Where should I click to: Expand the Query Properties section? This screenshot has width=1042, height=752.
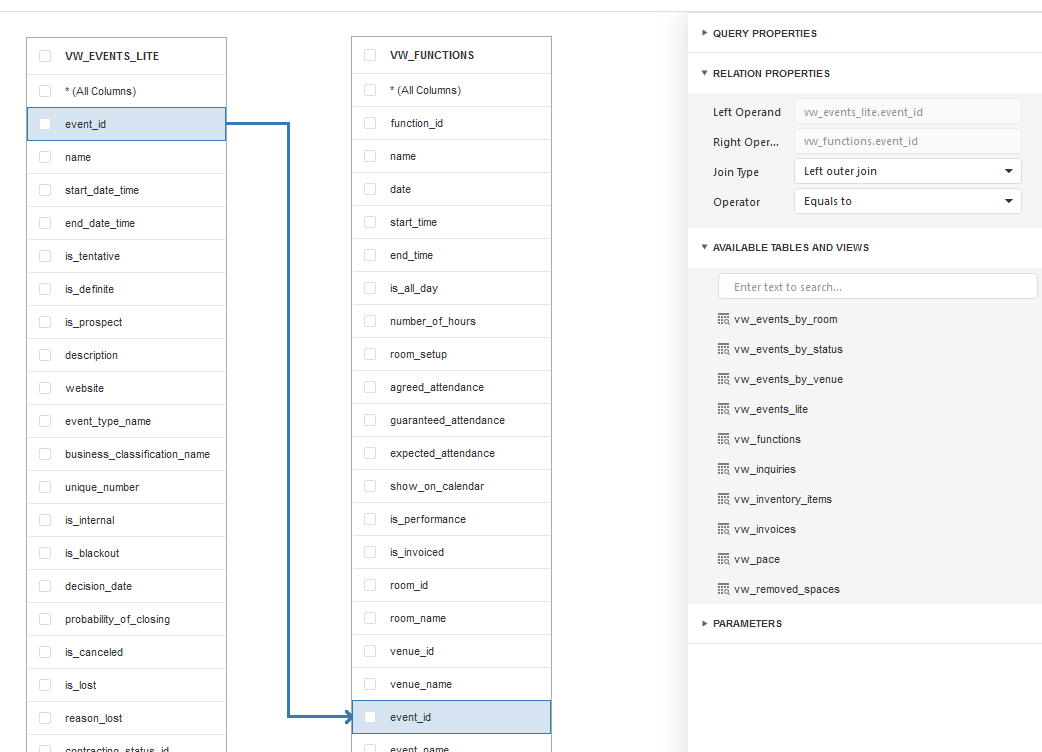point(704,33)
